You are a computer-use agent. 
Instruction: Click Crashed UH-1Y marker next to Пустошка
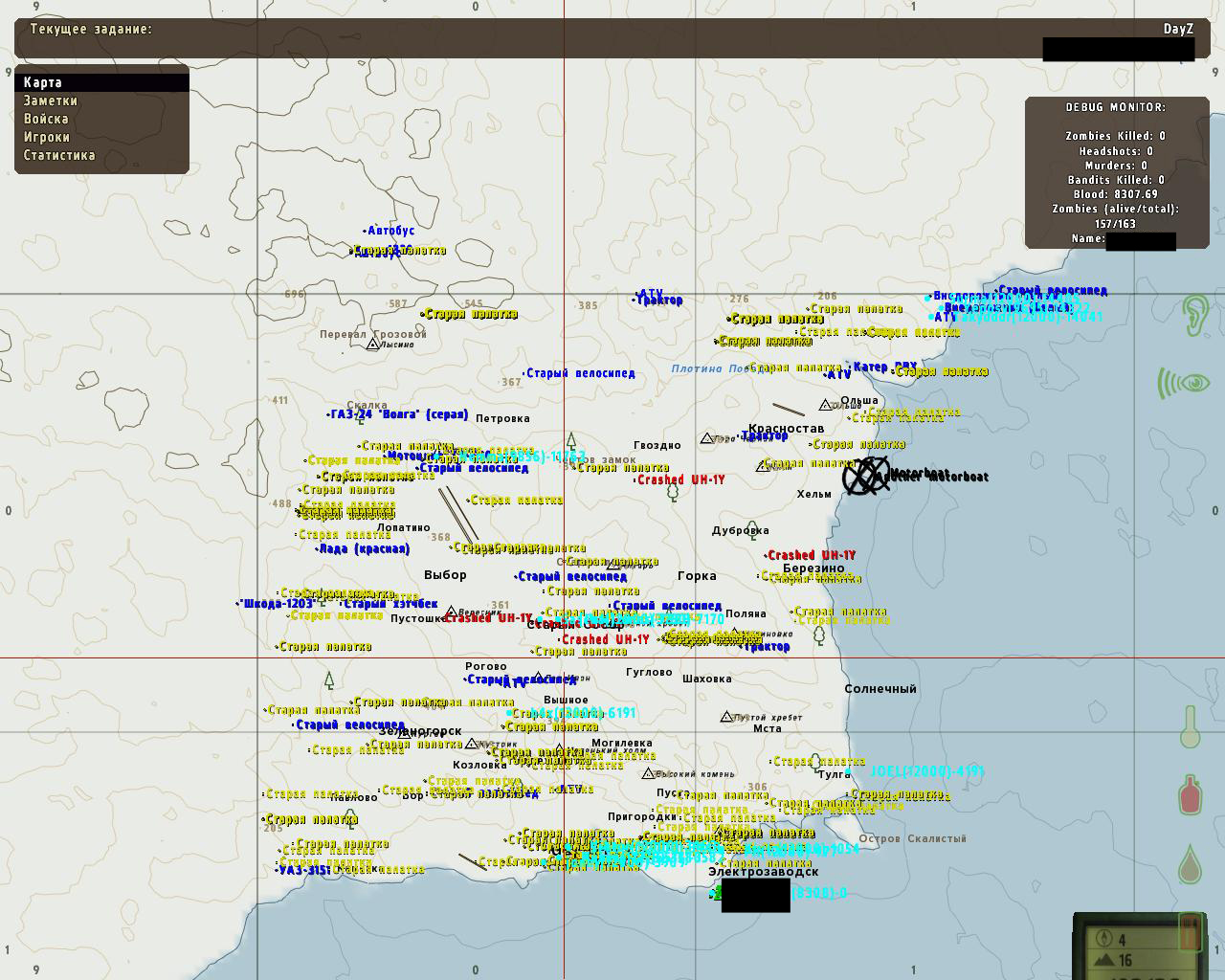(487, 618)
